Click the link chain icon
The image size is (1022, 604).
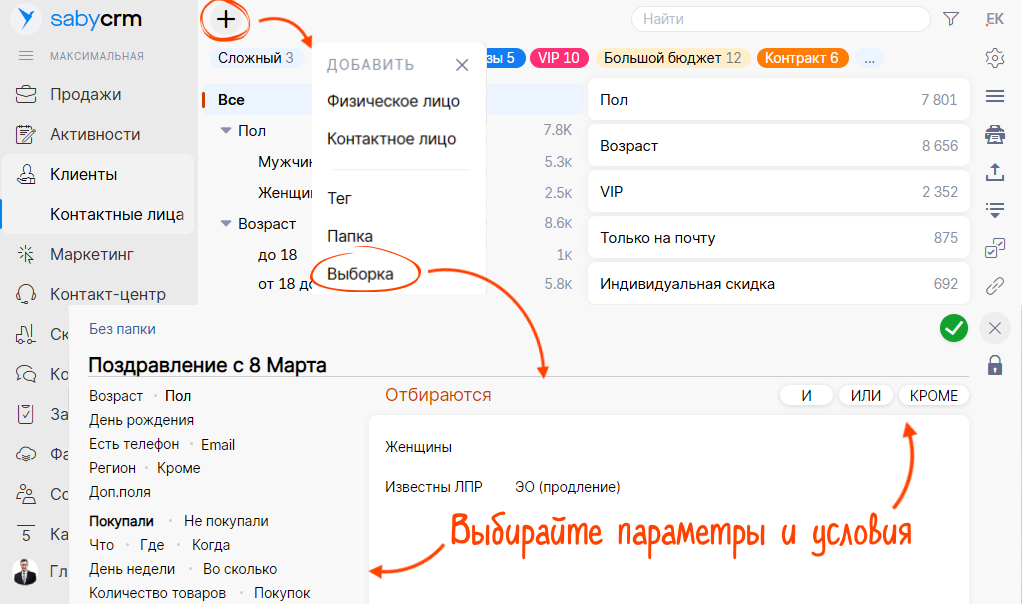(x=994, y=287)
